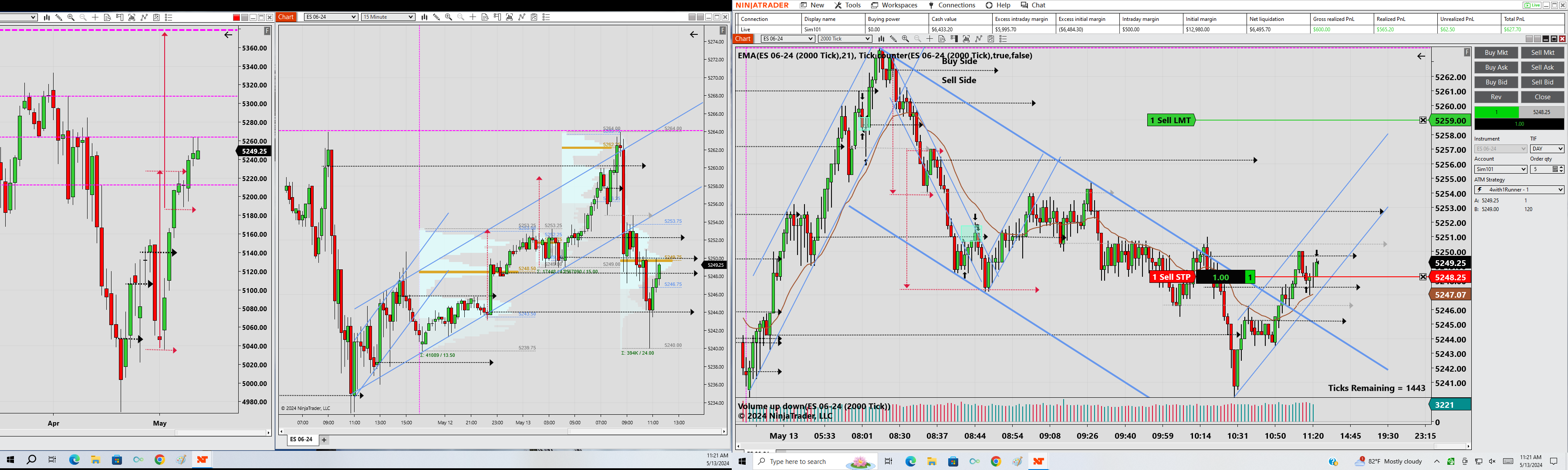Open File Explorer on left taskbar
This screenshot has width=1568, height=470.
click(x=95, y=460)
